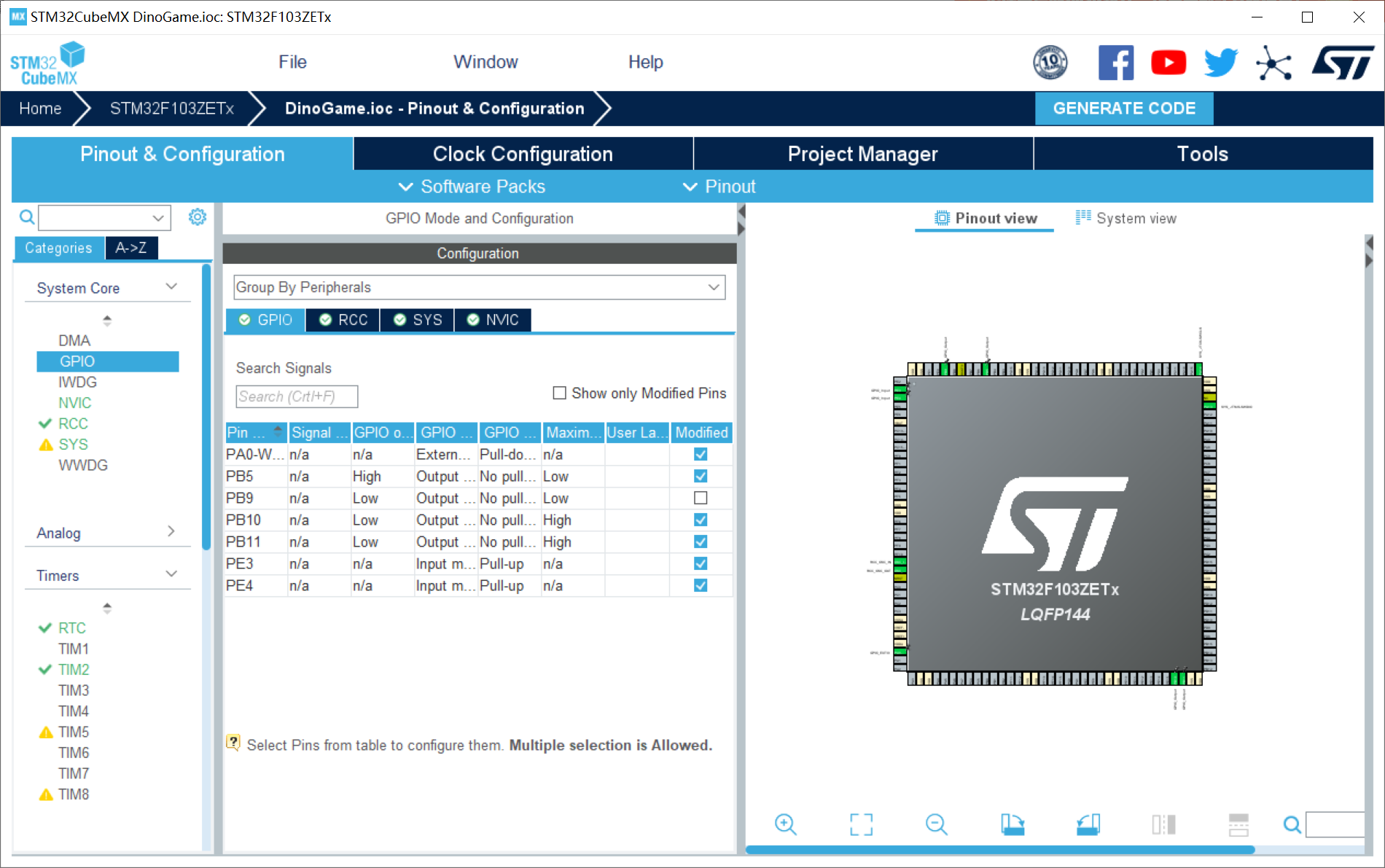Click the SYS warning triangle icon

click(x=46, y=445)
